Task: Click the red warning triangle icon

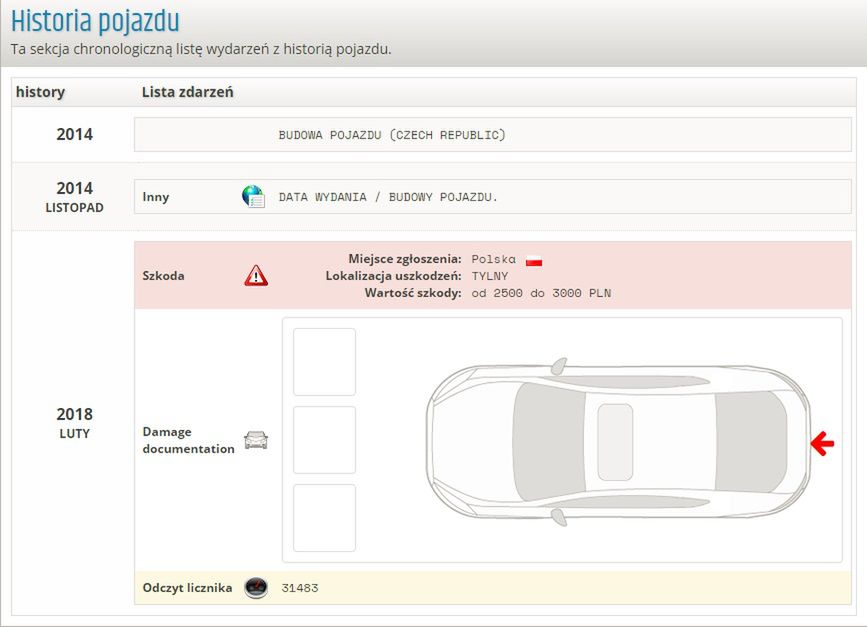Action: (x=256, y=275)
